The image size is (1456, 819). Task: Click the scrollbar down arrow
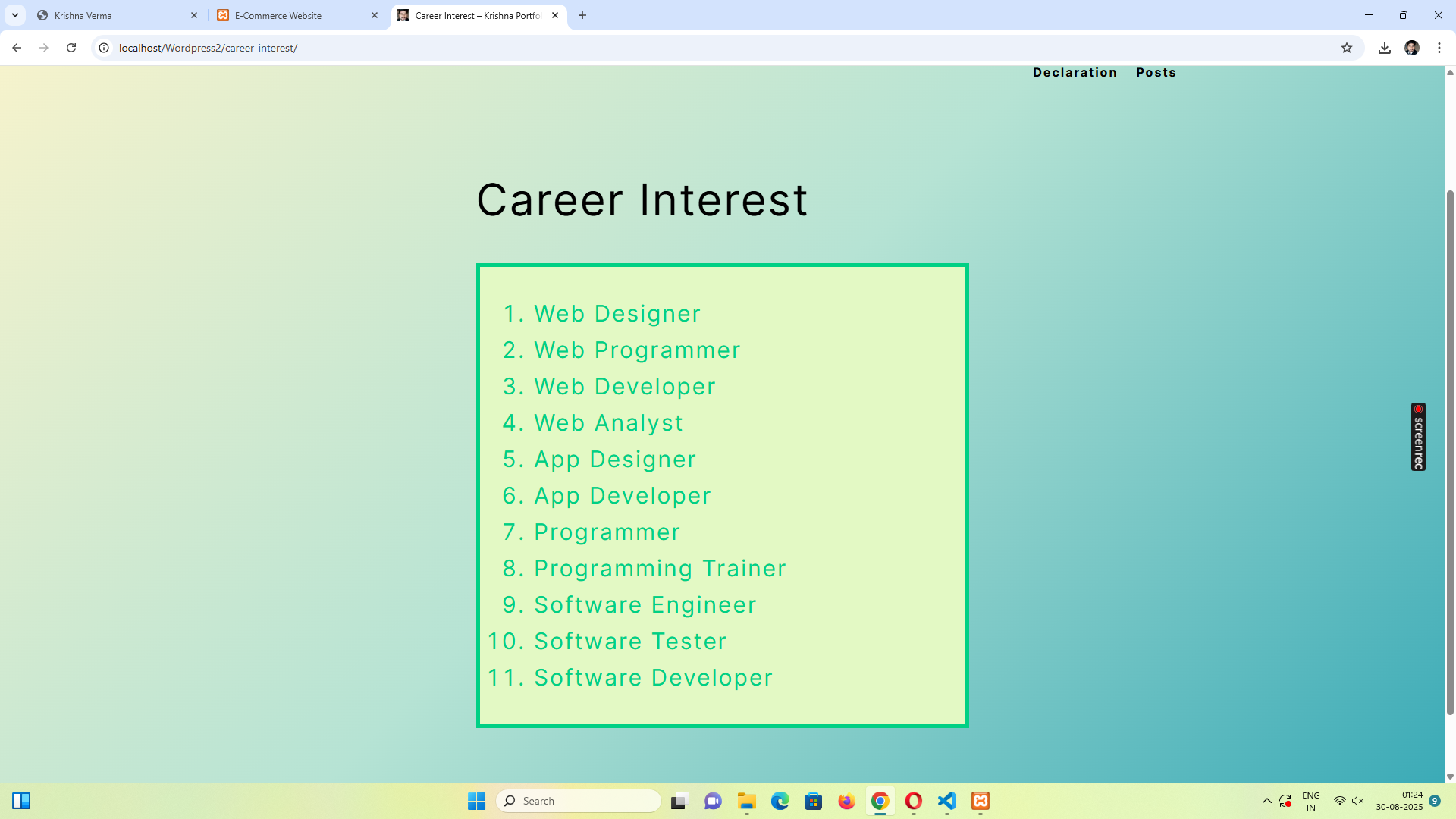click(1450, 777)
